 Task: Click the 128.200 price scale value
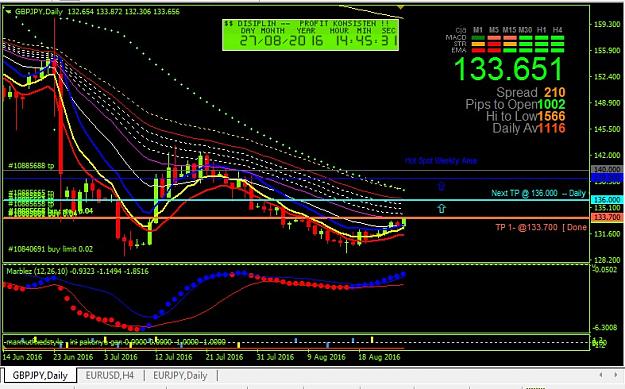coord(607,260)
